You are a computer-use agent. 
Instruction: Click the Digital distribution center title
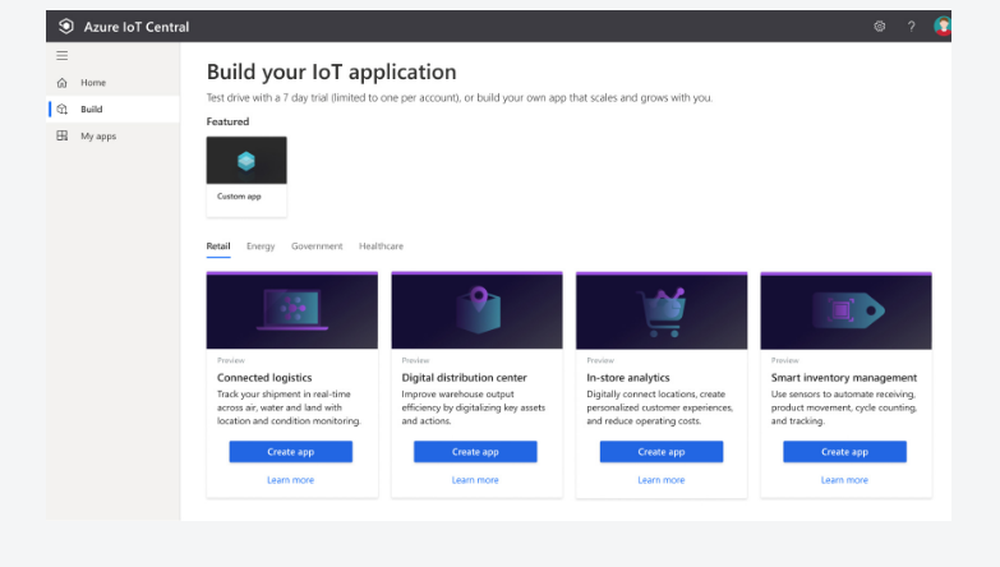pyautogui.click(x=464, y=378)
